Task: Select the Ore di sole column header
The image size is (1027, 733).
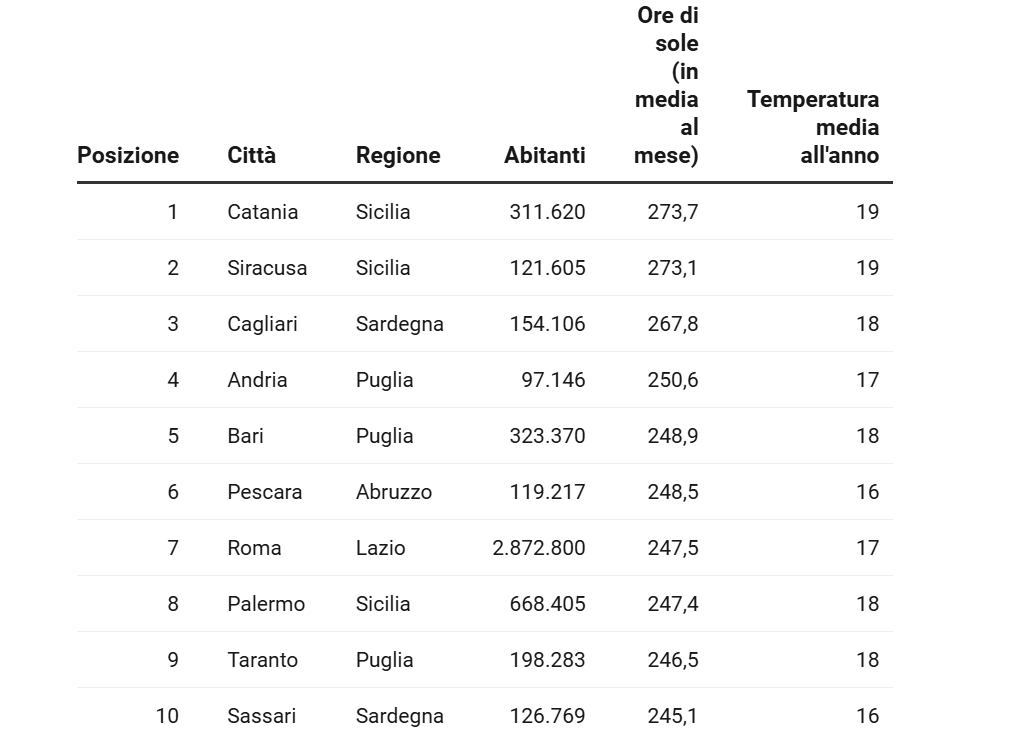Action: click(x=667, y=85)
